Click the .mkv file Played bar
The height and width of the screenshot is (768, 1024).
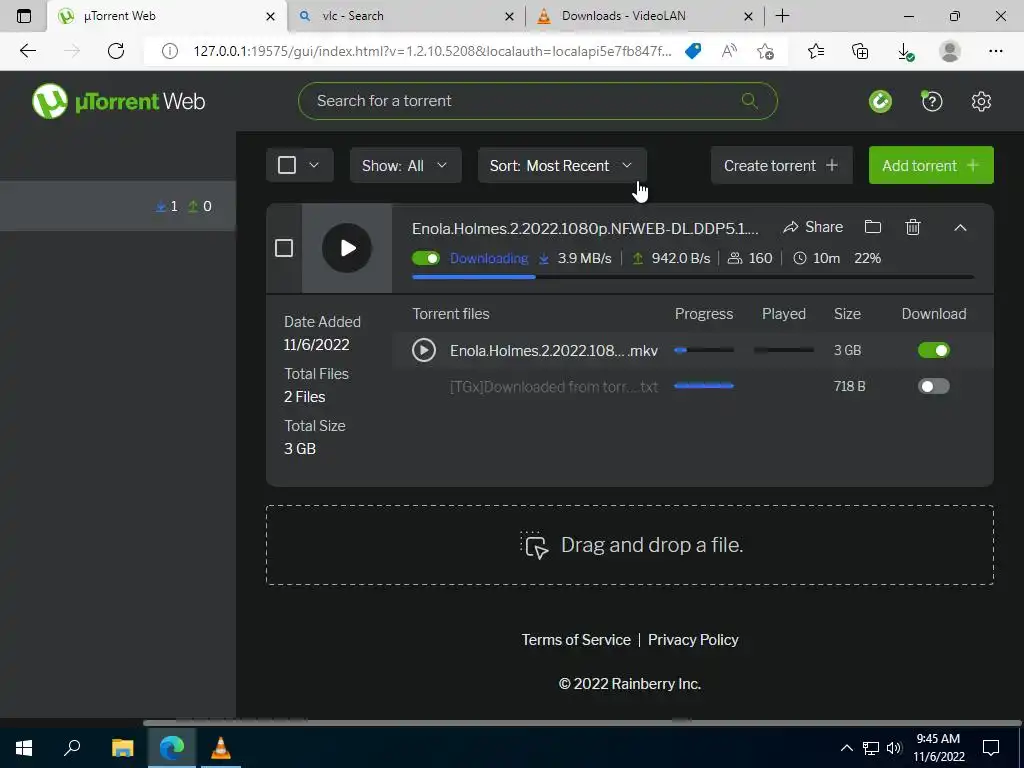click(784, 350)
